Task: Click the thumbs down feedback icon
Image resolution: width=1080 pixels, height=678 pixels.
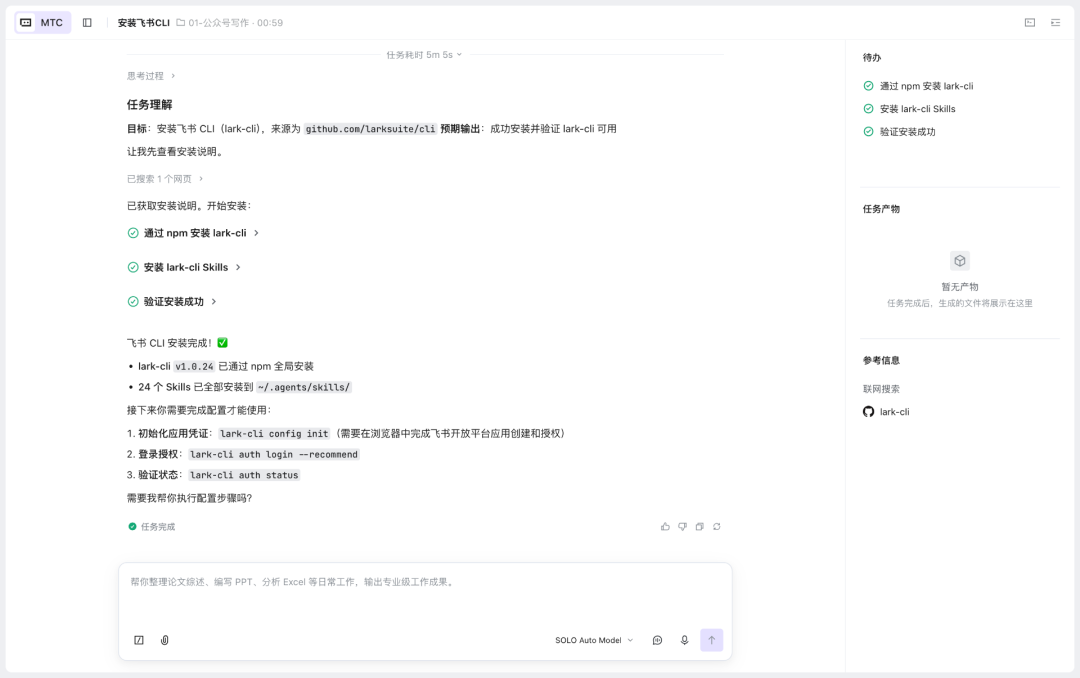Action: (x=683, y=526)
